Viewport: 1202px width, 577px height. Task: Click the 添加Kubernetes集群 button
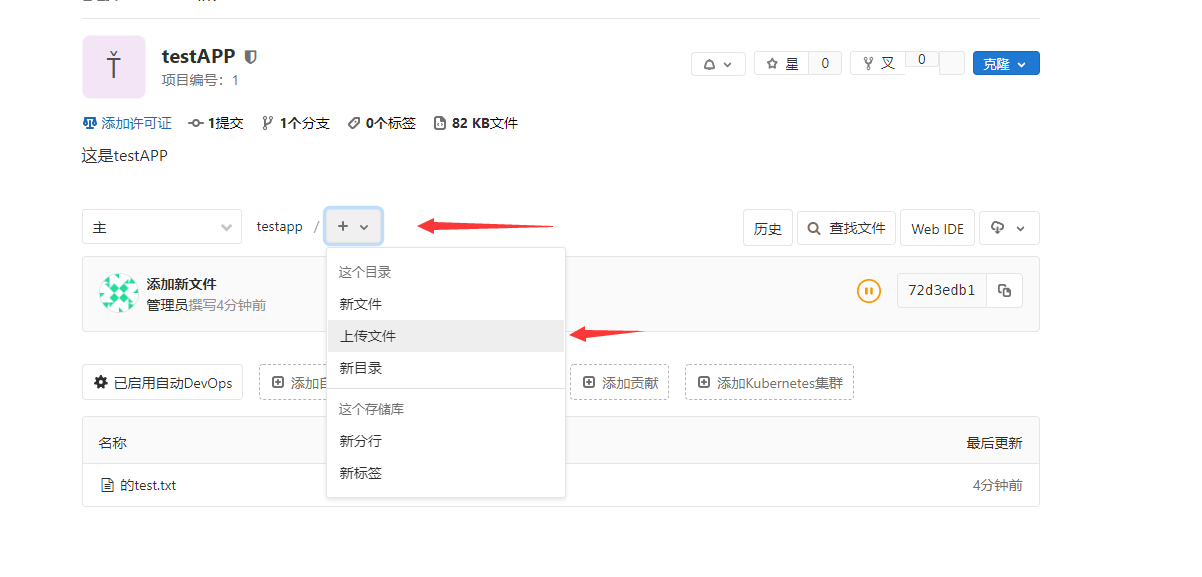click(769, 382)
